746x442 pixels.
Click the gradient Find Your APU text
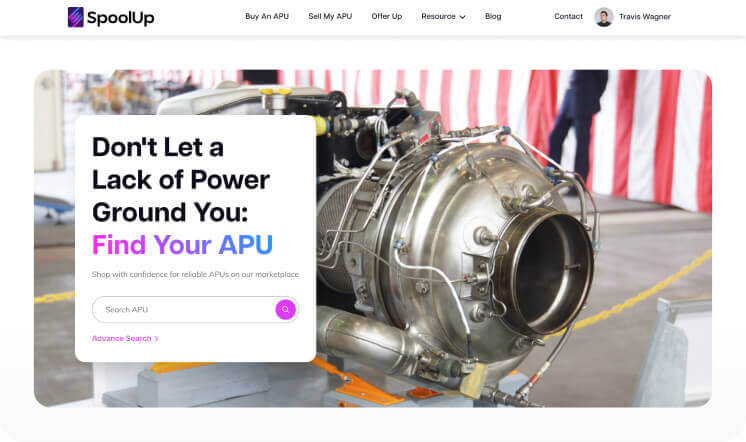click(182, 245)
